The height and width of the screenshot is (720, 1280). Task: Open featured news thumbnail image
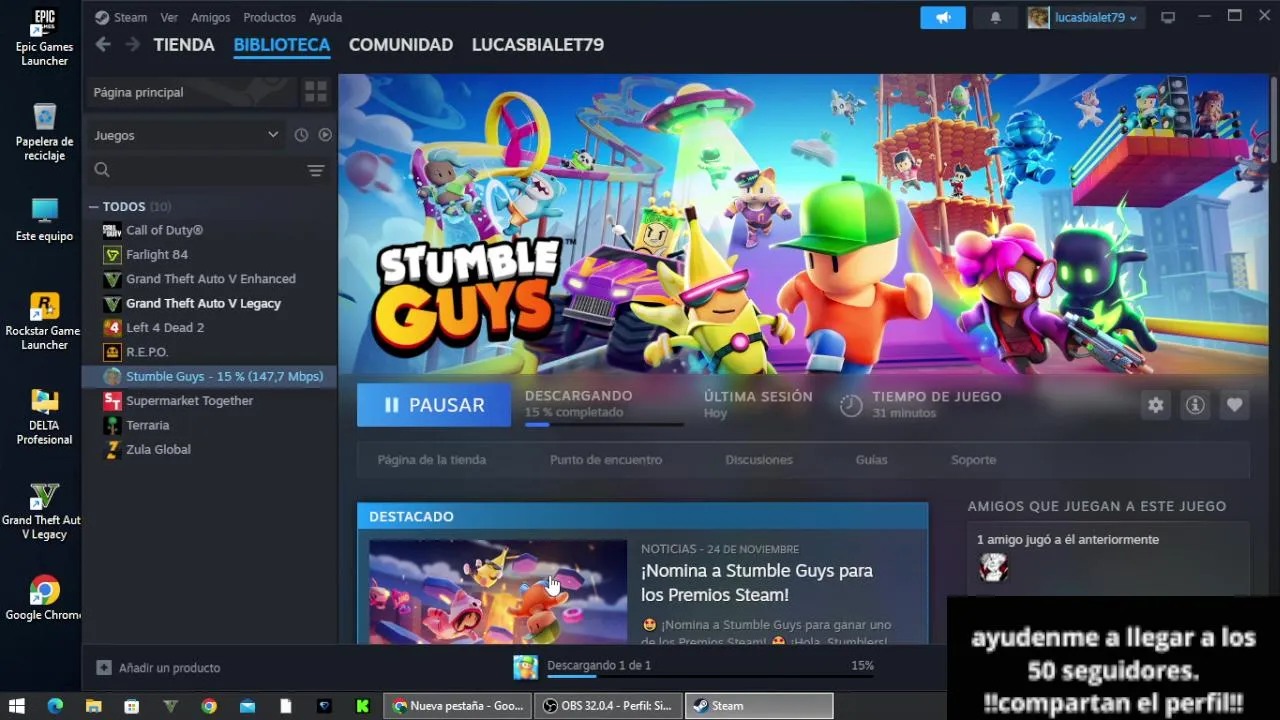coord(498,592)
